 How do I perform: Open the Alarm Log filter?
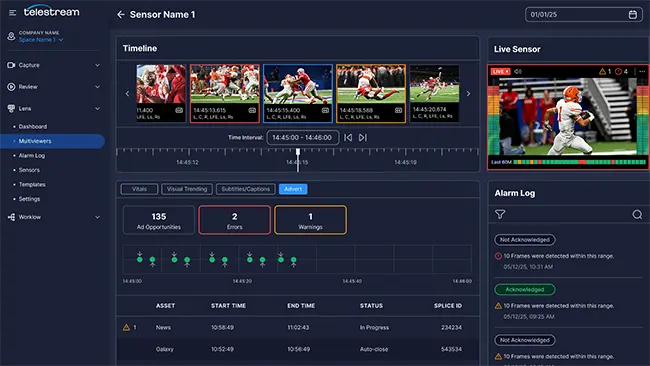pyautogui.click(x=500, y=214)
